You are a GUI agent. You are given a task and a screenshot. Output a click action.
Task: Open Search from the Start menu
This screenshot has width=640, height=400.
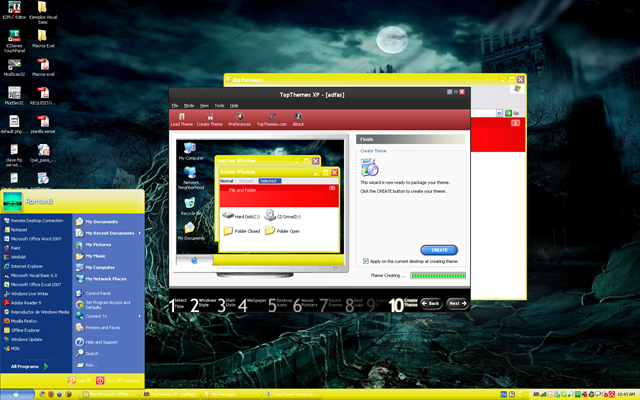click(x=87, y=353)
